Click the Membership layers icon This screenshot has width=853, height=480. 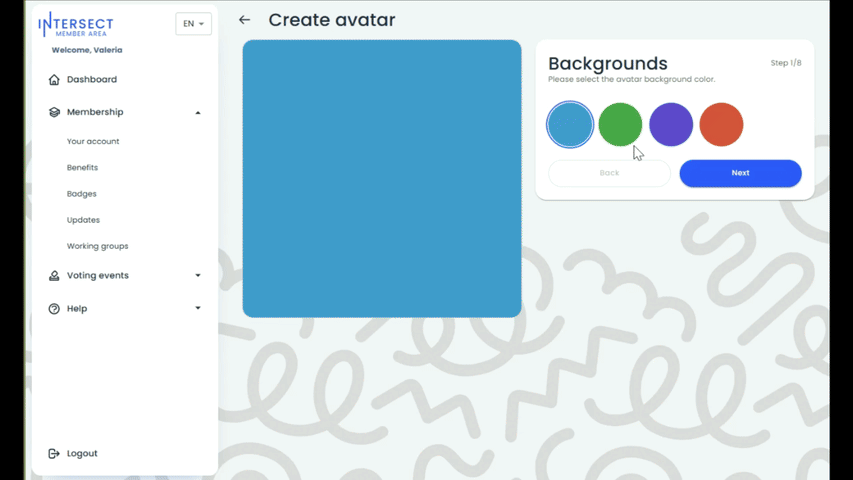(x=54, y=112)
